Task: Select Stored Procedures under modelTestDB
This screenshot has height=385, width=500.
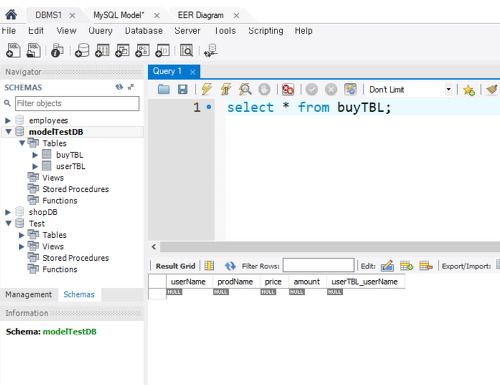Action: pos(76,189)
